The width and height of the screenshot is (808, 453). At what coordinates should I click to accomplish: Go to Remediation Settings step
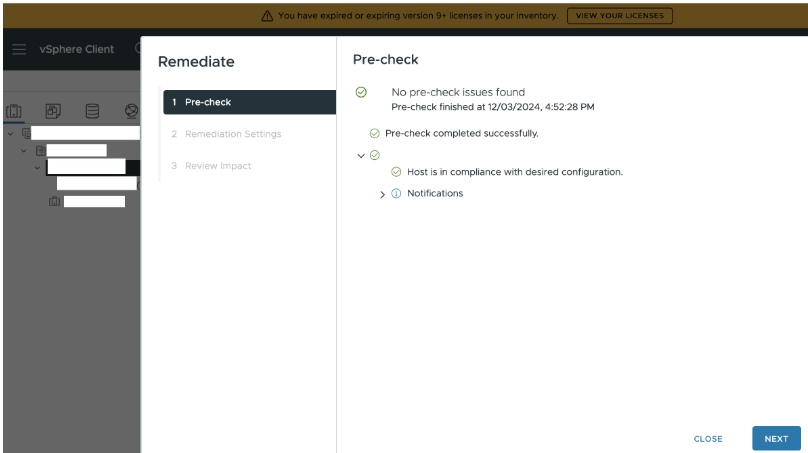(233, 134)
